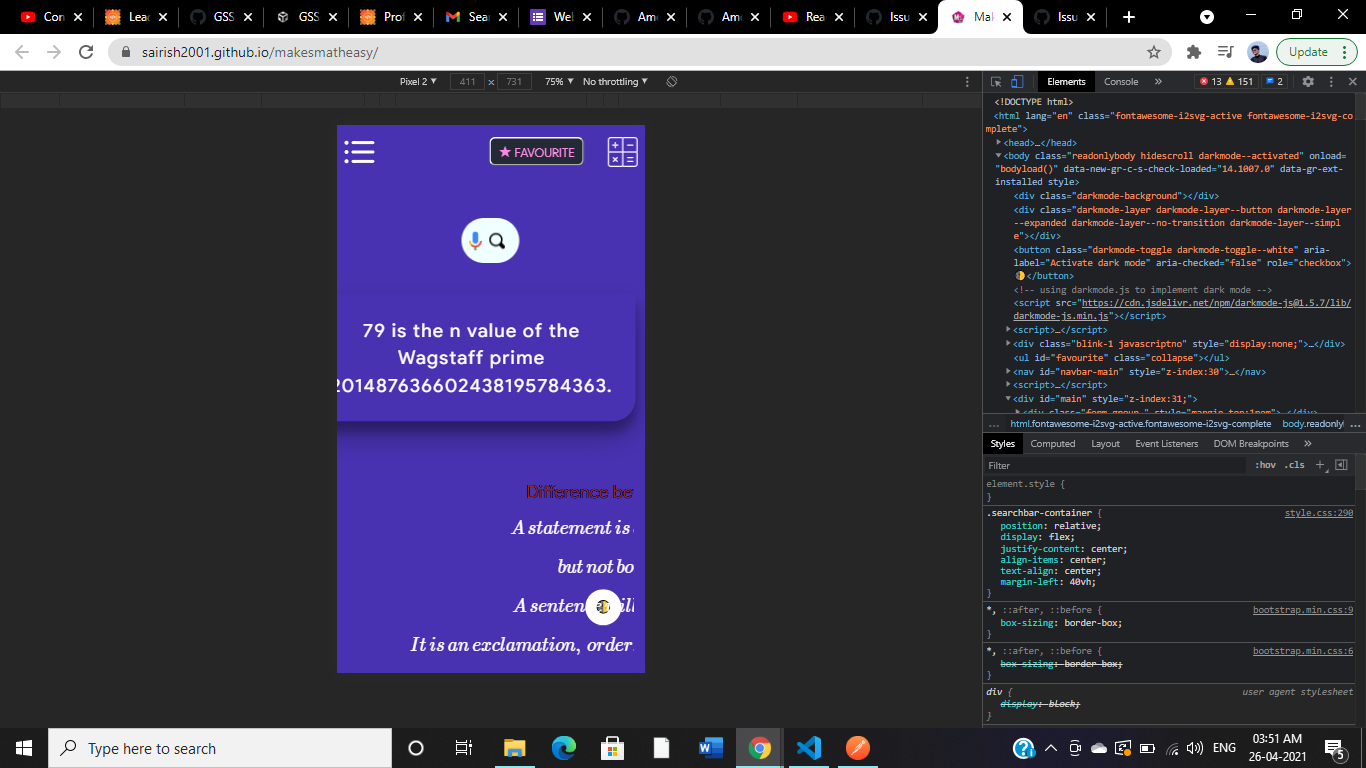Open the Chrome profile avatar
Screen dimensions: 1366x768
[1259, 52]
